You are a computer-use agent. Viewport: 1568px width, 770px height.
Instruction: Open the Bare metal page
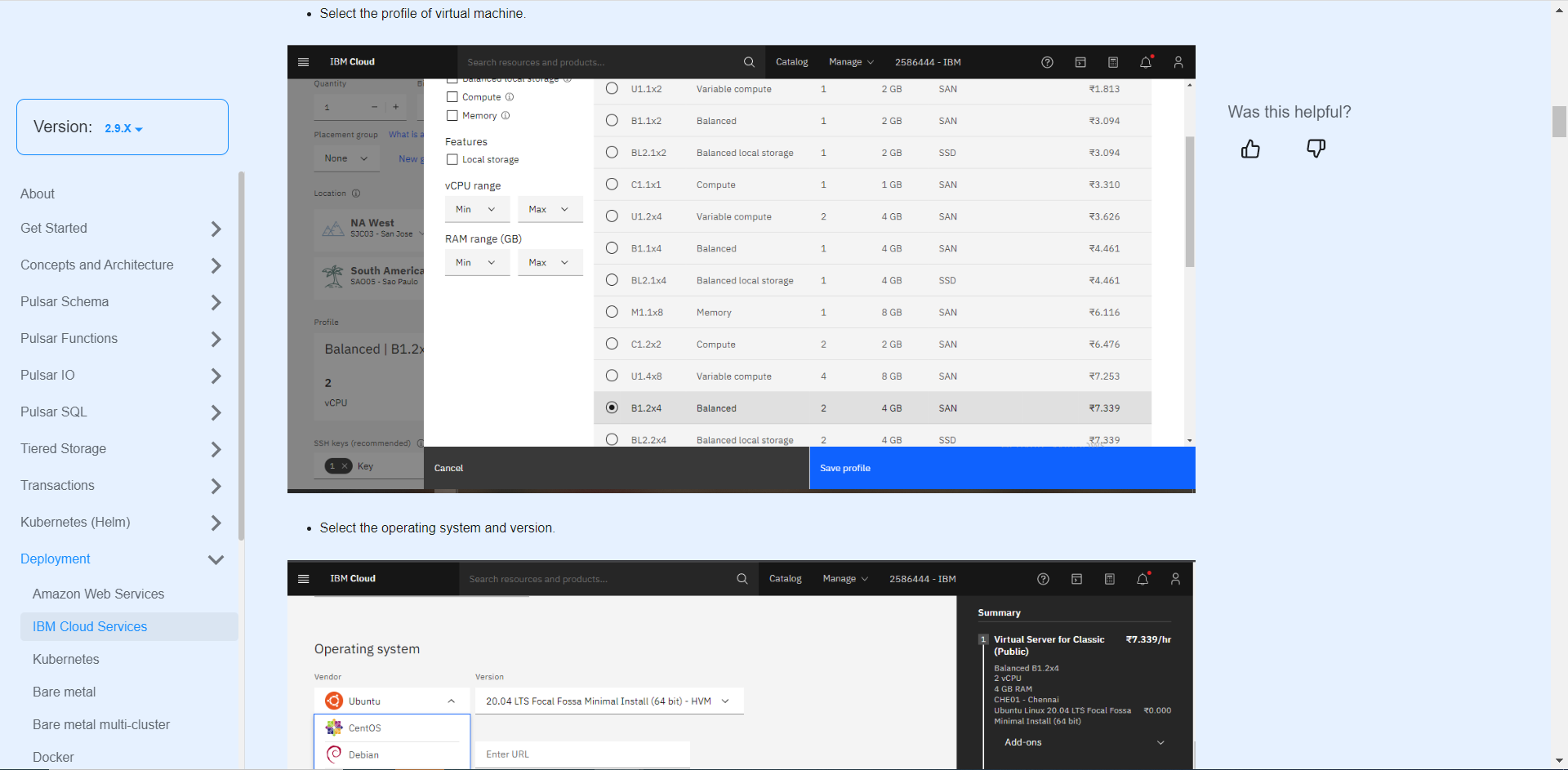[x=64, y=692]
